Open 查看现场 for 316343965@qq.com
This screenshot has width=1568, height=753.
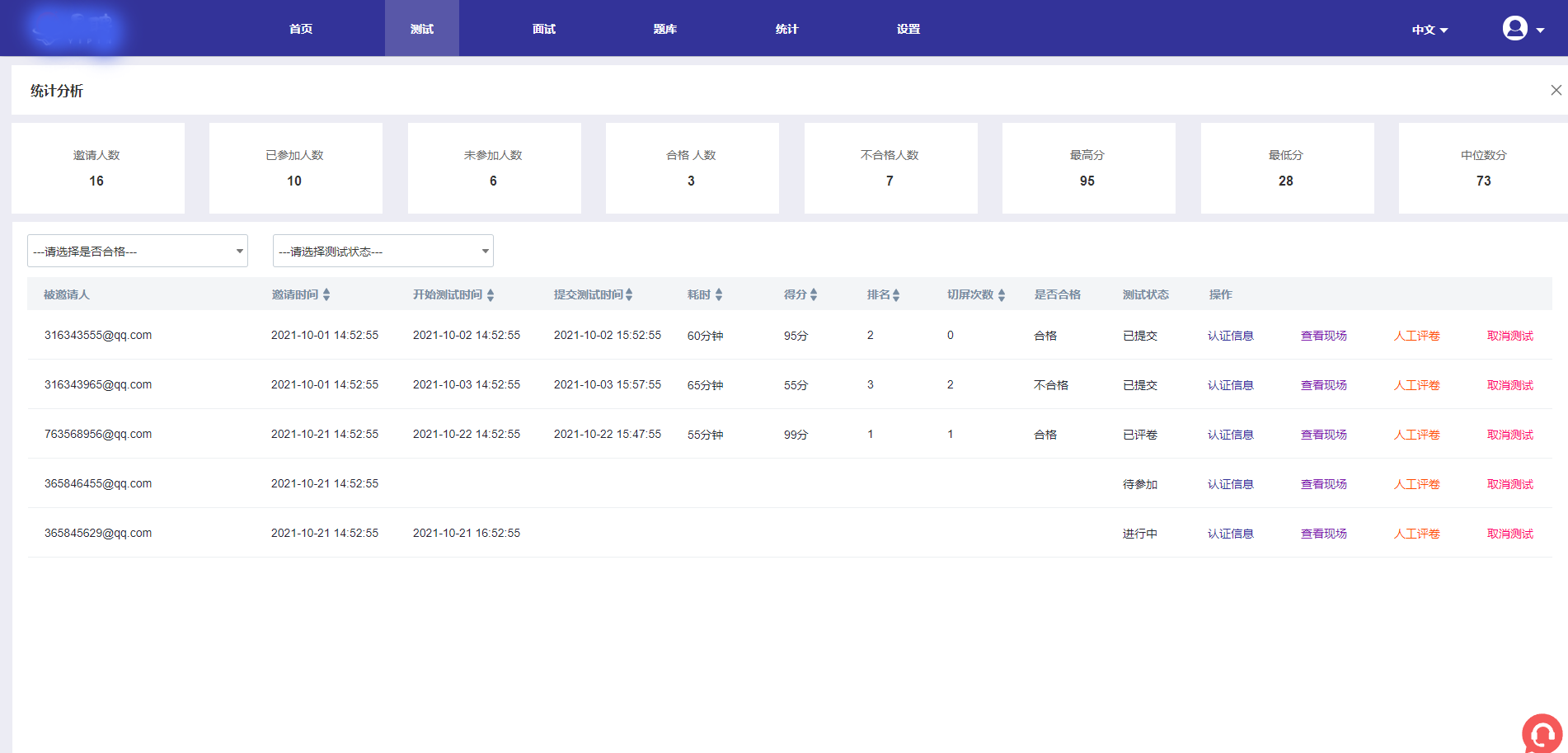pos(1324,385)
